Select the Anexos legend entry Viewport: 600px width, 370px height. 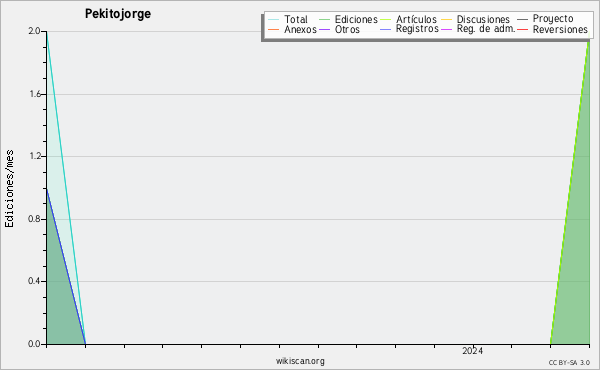(x=293, y=29)
